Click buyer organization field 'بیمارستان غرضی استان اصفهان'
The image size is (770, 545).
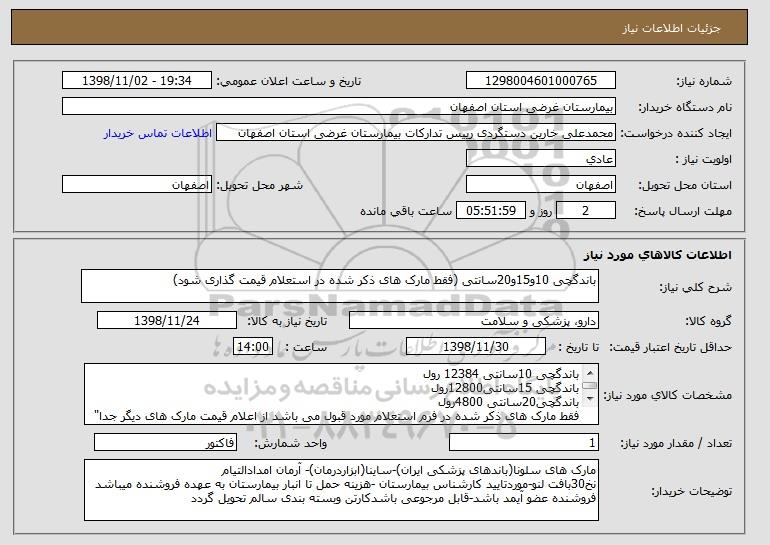tap(339, 107)
